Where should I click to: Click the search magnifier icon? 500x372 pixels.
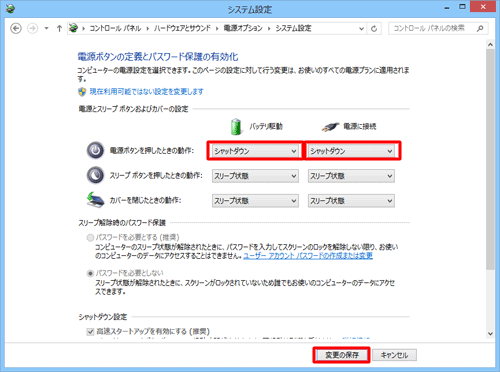point(480,28)
